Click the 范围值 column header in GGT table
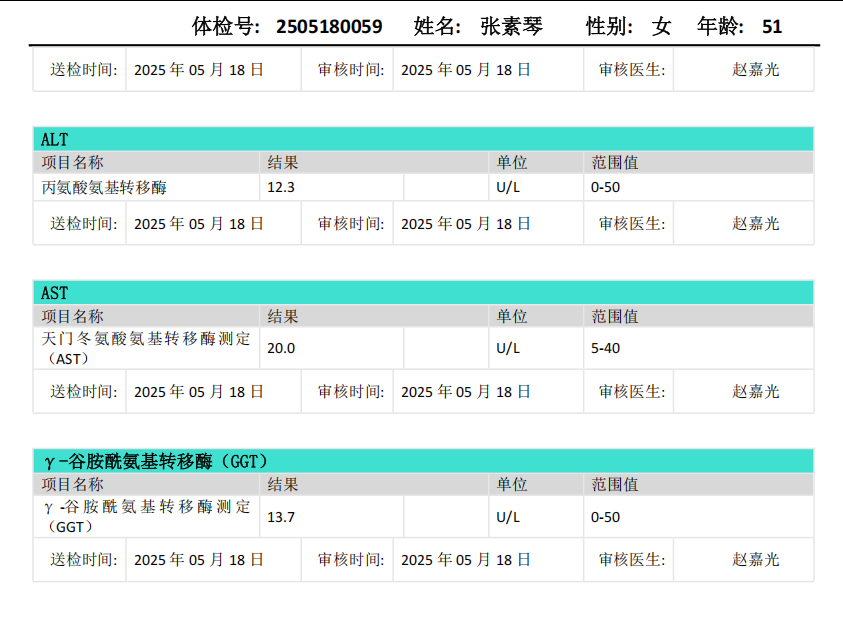 pos(615,485)
